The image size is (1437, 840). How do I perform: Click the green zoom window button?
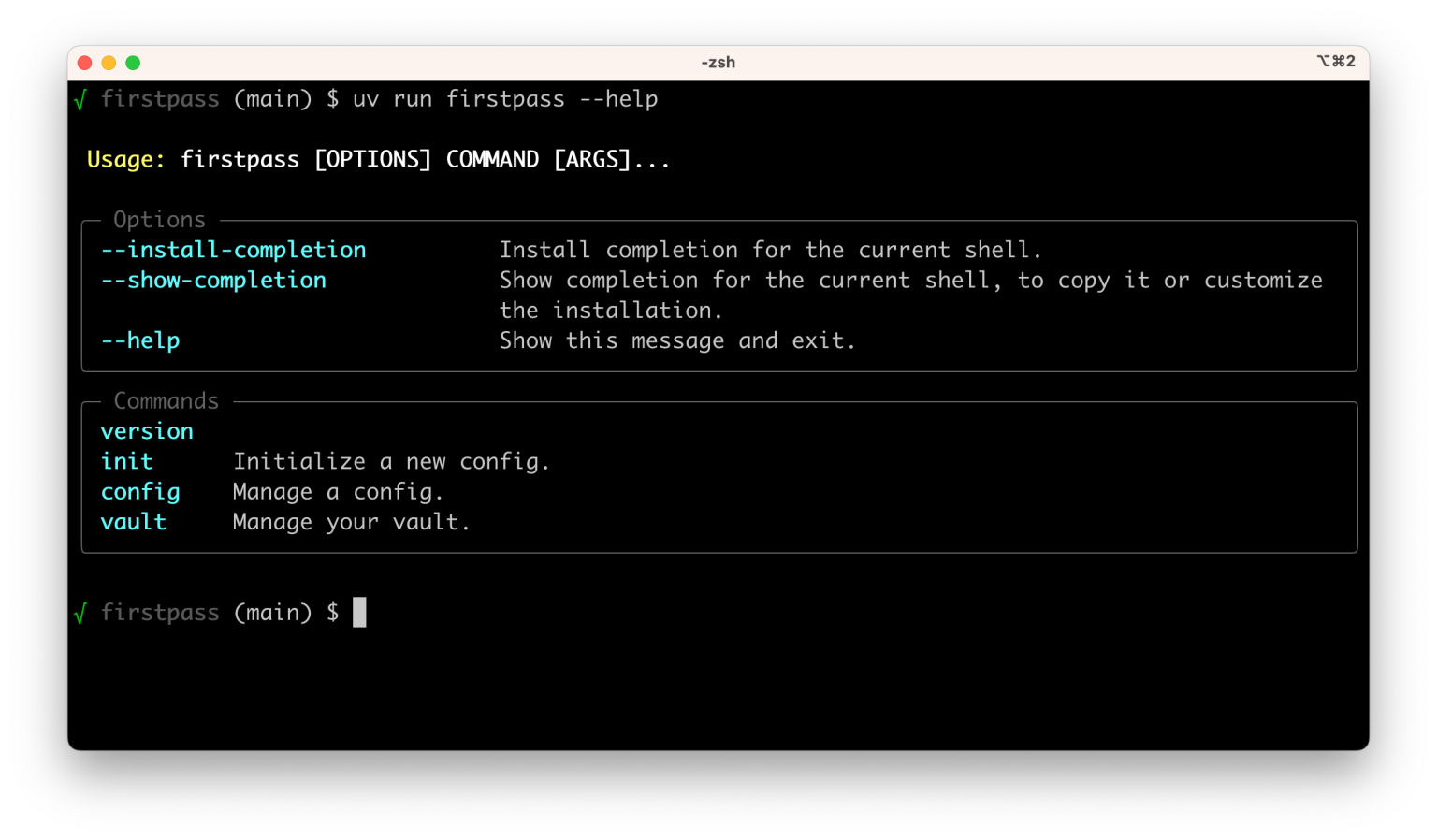point(133,63)
